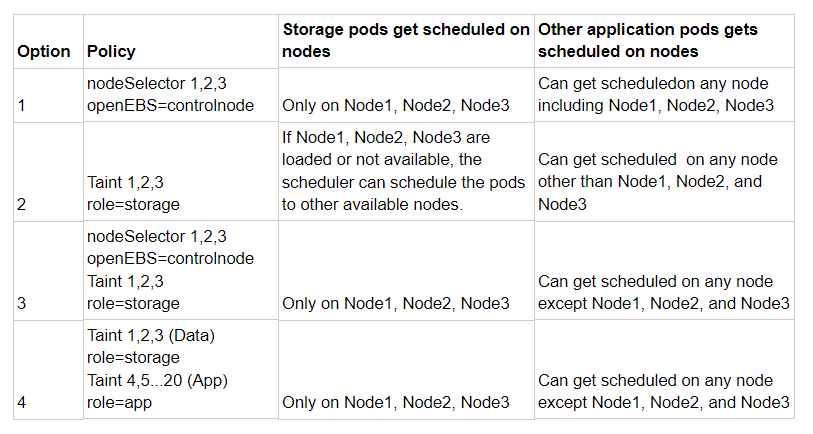Select "Only on Node1, Node2, Node3" in option 4 row
The image size is (813, 434).
tap(396, 402)
